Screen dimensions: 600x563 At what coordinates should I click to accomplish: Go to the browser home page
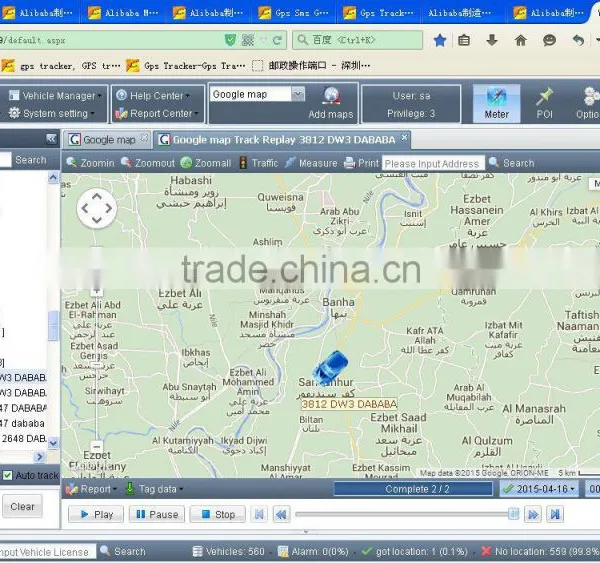tap(520, 40)
